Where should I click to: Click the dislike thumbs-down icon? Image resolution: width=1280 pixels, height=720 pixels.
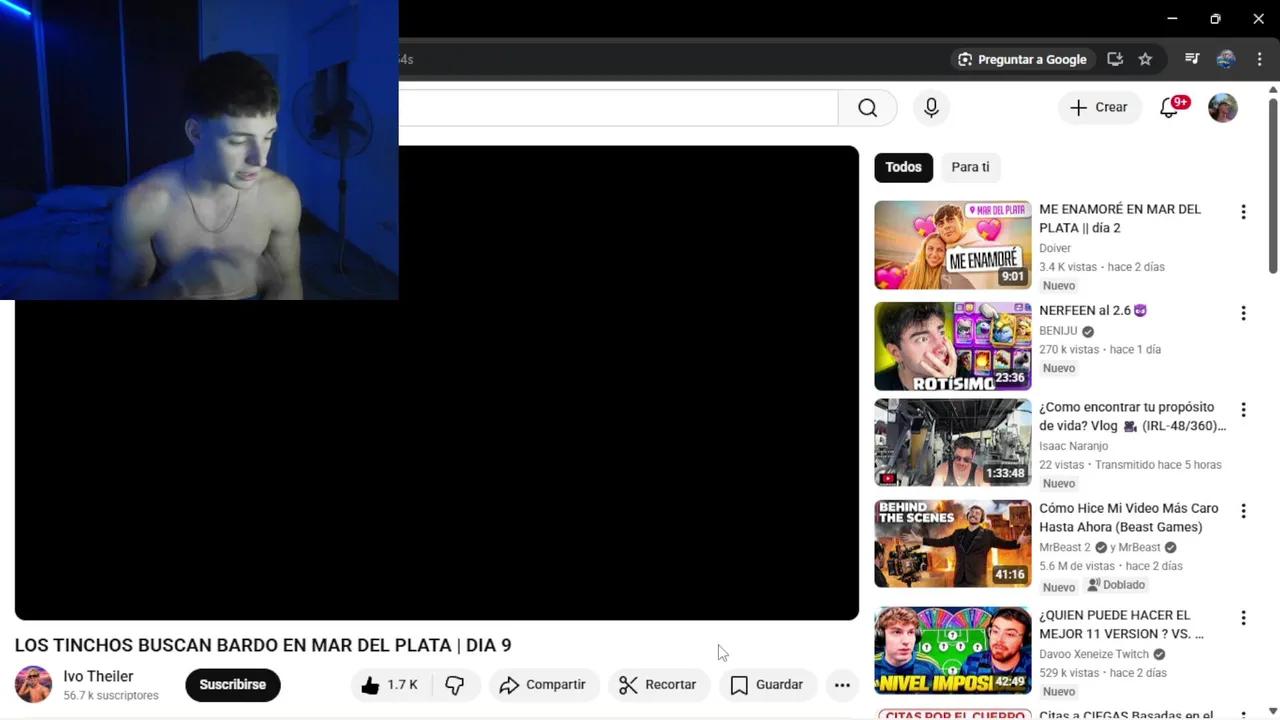click(x=455, y=684)
